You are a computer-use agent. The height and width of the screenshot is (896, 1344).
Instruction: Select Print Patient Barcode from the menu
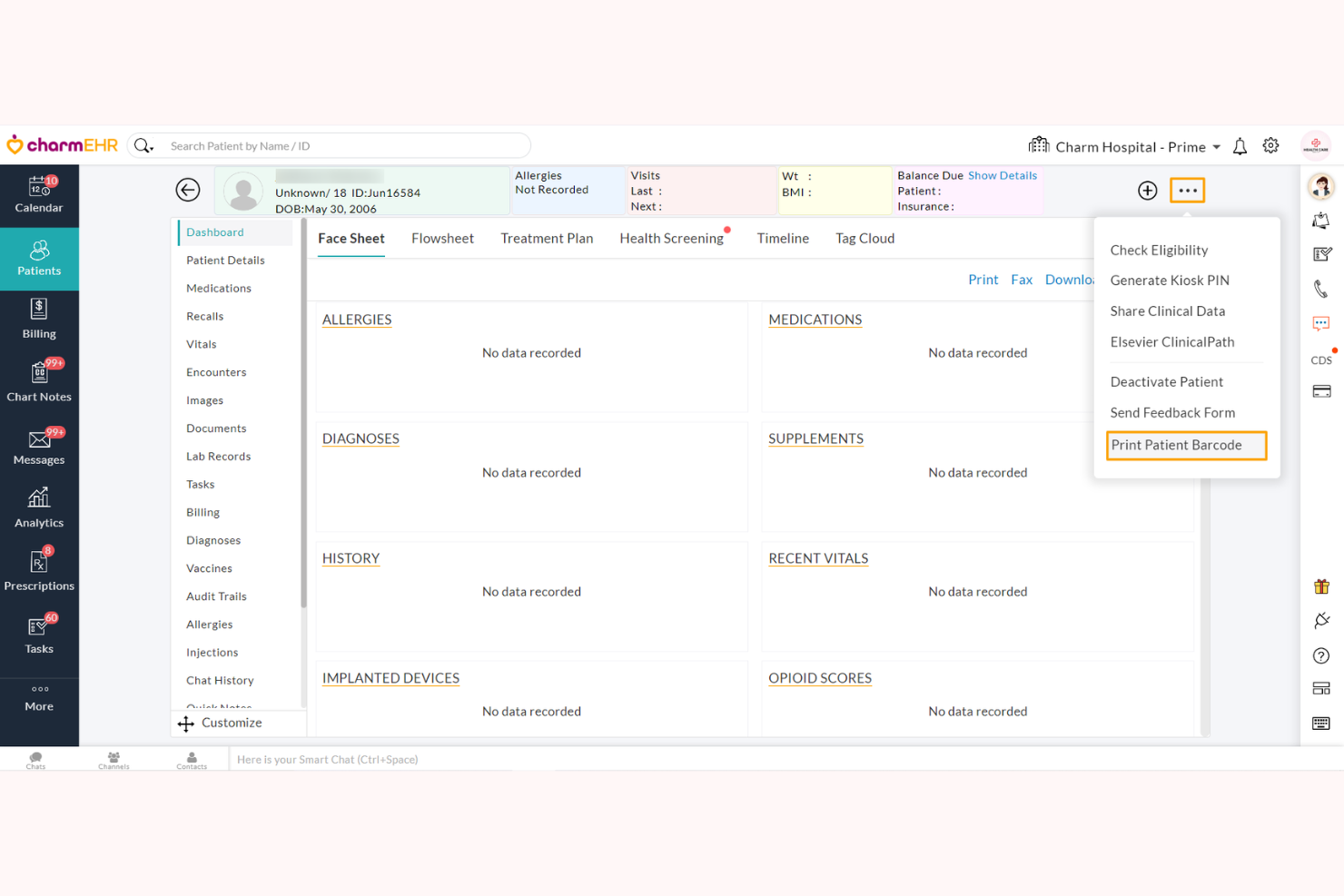(x=1177, y=445)
